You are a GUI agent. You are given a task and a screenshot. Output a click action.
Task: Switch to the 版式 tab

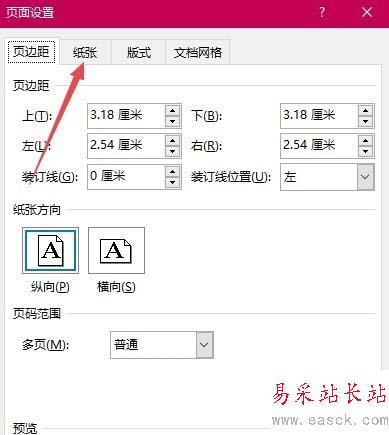(x=139, y=52)
